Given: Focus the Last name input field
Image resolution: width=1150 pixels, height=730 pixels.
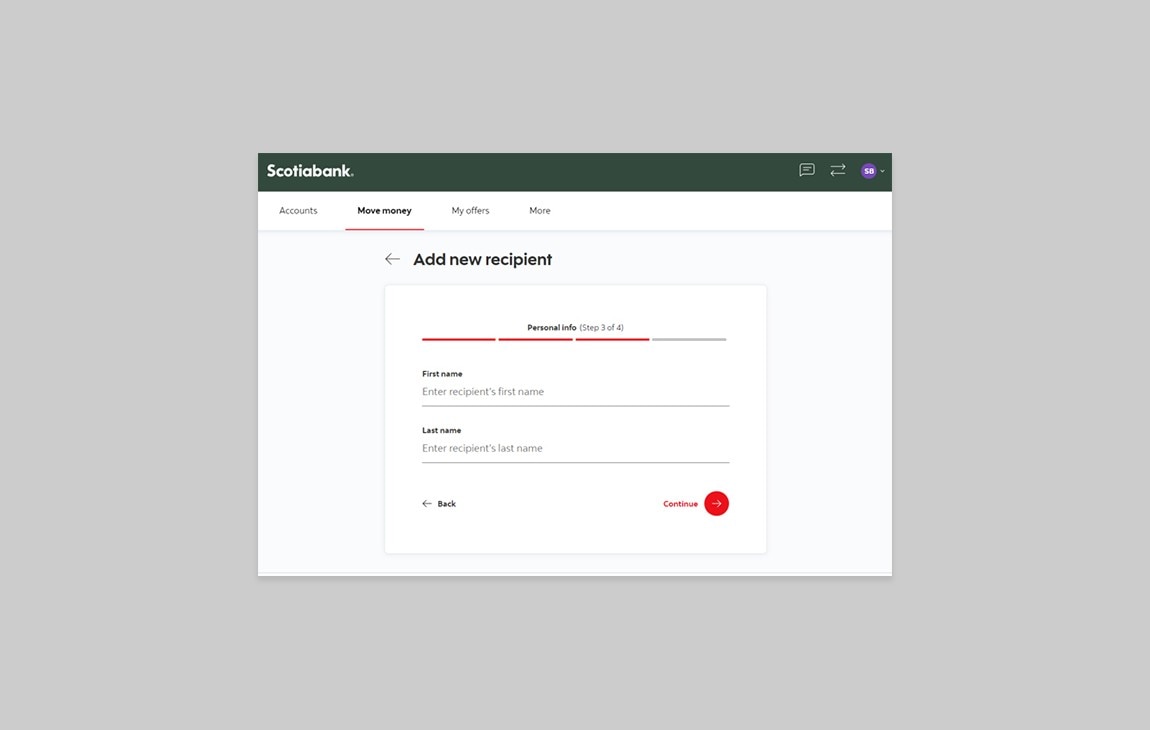Looking at the screenshot, I should click(576, 448).
